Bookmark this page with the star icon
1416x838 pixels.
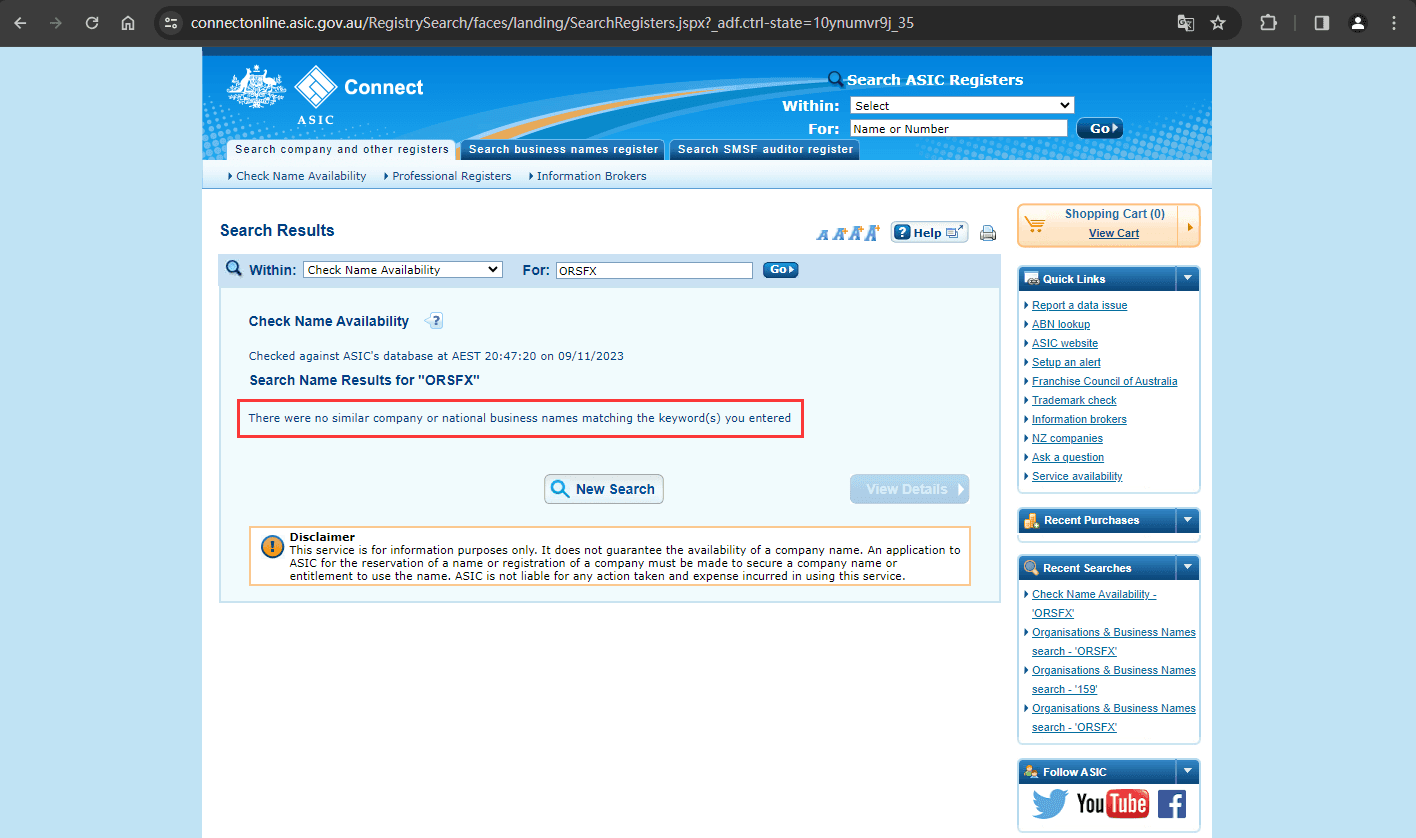1217,22
